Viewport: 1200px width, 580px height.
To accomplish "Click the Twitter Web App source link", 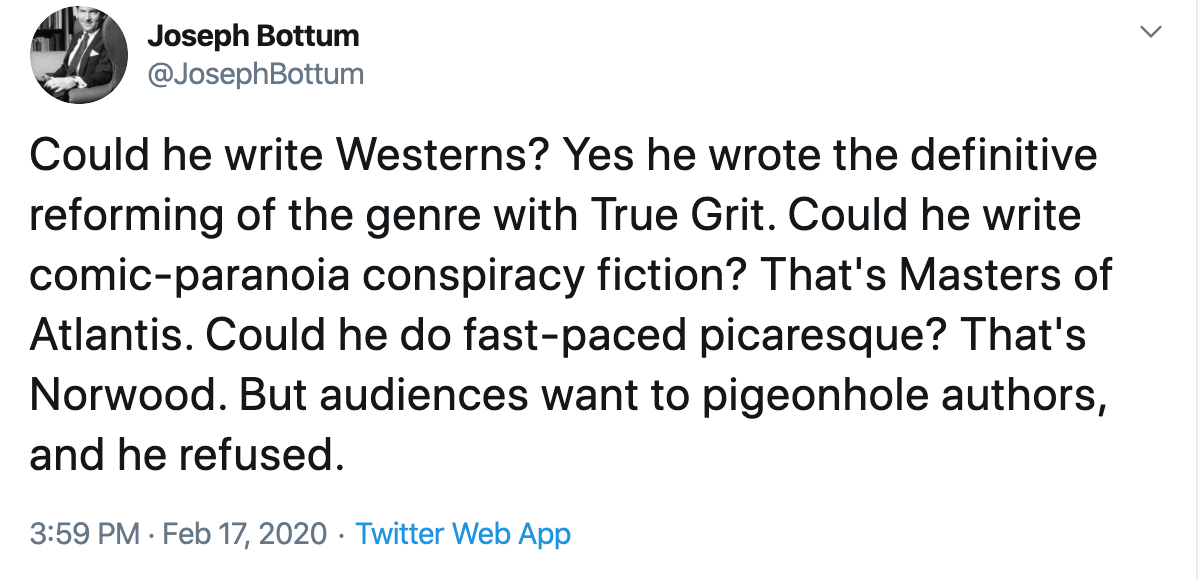I will tap(463, 534).
